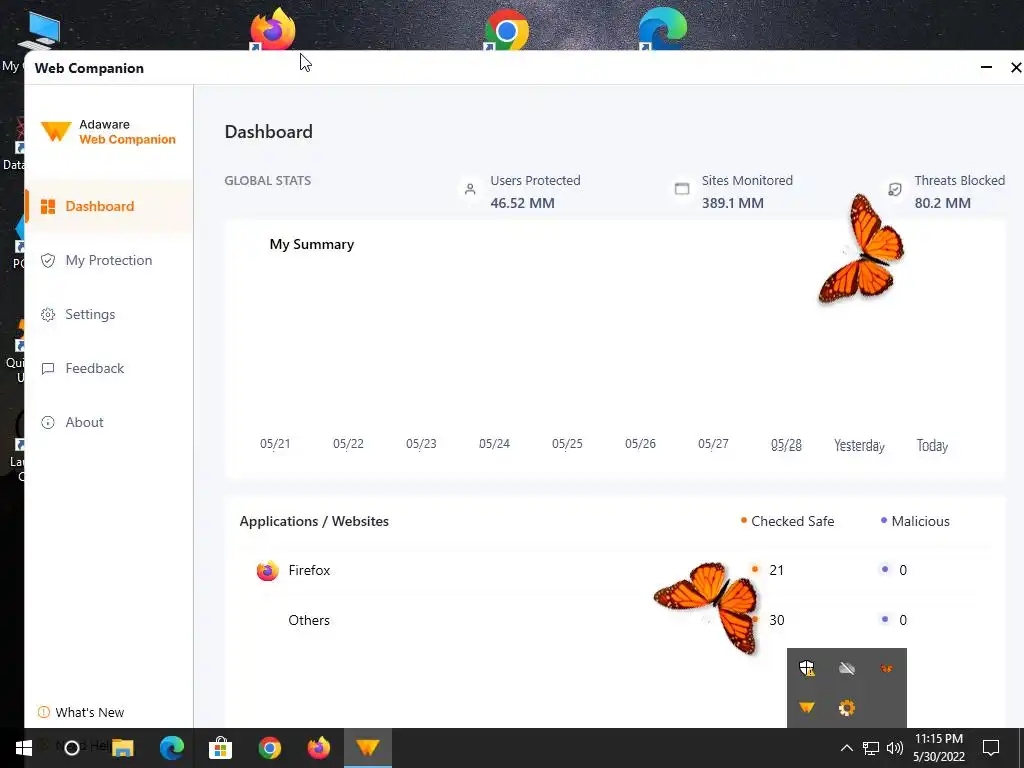Click the butterfly icon in tray popup
Viewport: 1024px width, 768px height.
[x=886, y=668]
